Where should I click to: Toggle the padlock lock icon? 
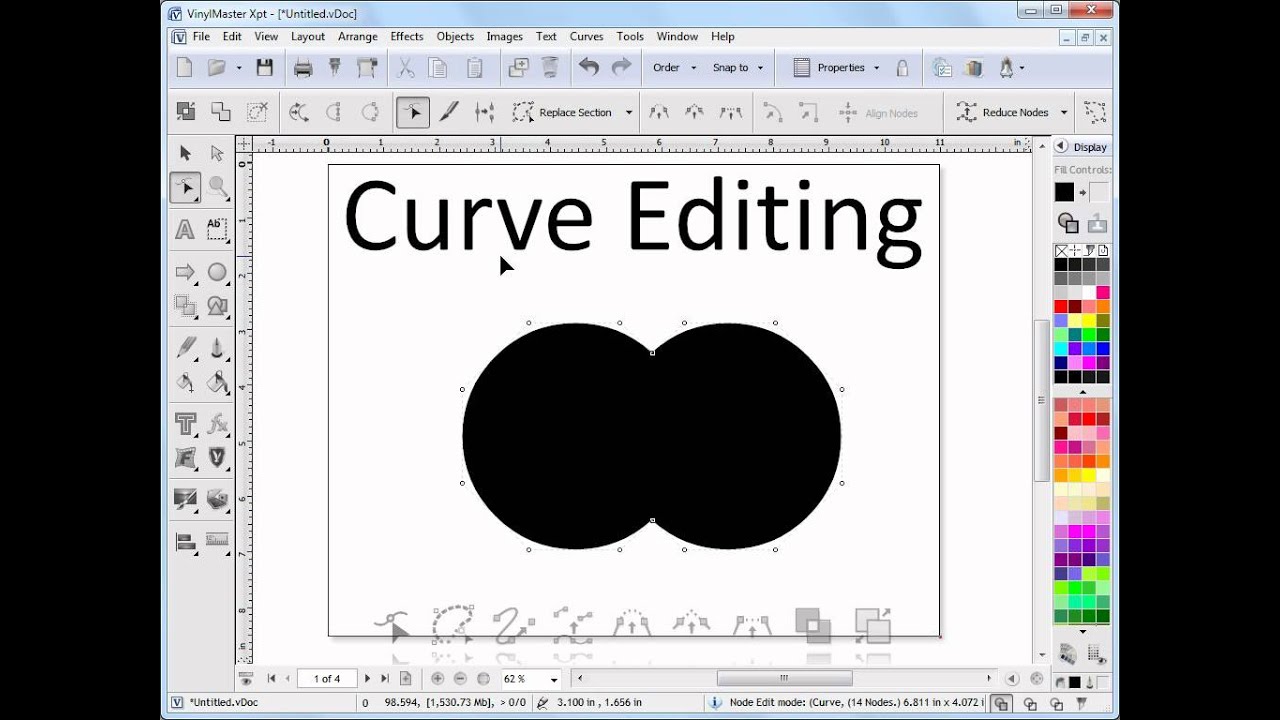coord(902,68)
